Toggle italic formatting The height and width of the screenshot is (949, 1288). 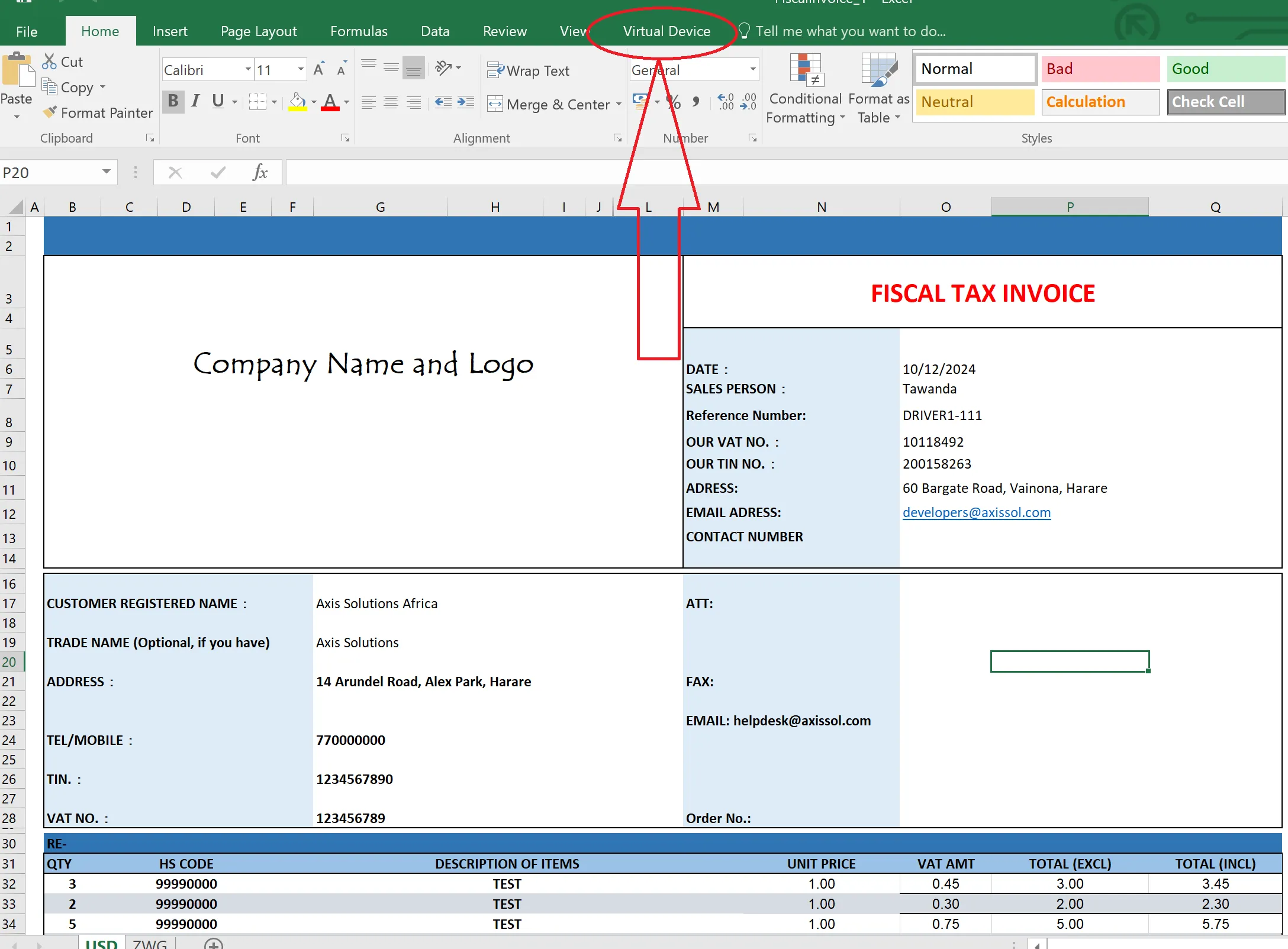(195, 101)
